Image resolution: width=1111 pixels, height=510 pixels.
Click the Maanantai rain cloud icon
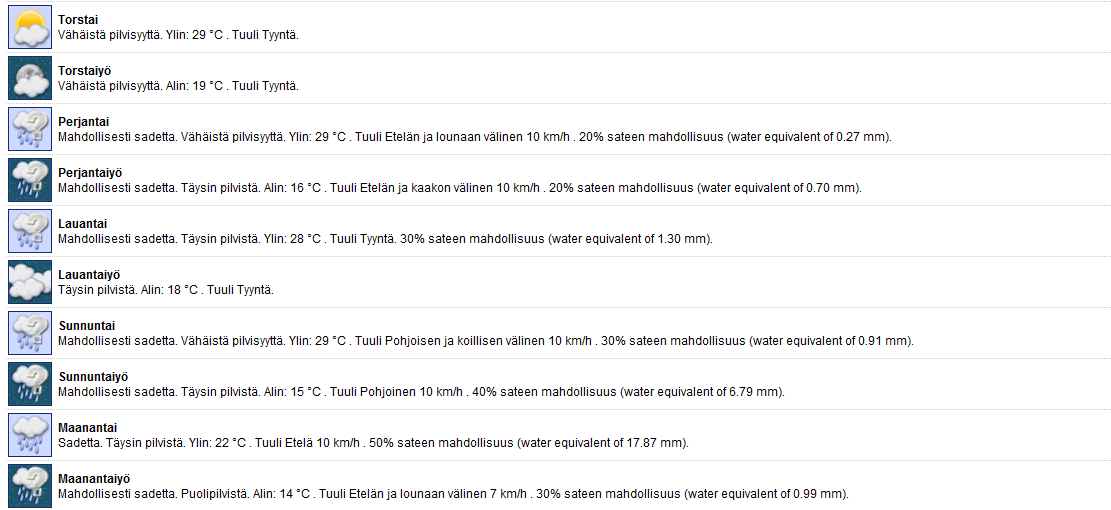tap(29, 435)
